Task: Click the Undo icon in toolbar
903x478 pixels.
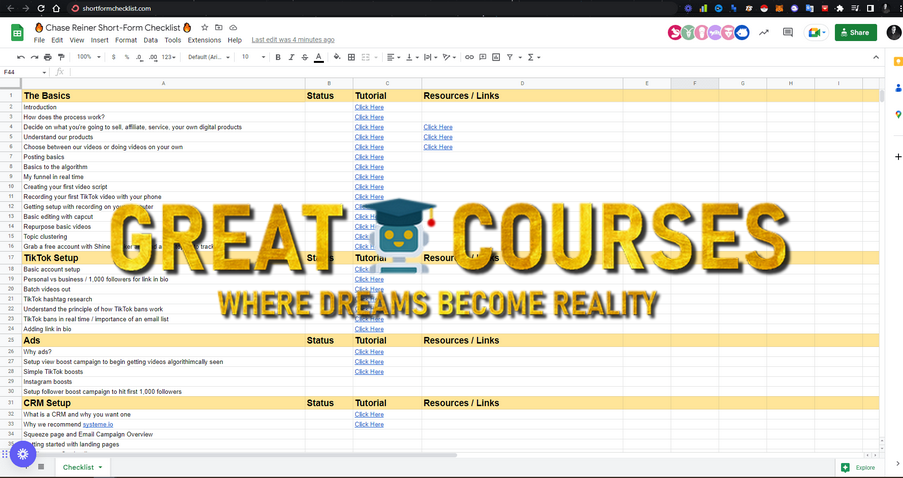Action: click(x=21, y=57)
